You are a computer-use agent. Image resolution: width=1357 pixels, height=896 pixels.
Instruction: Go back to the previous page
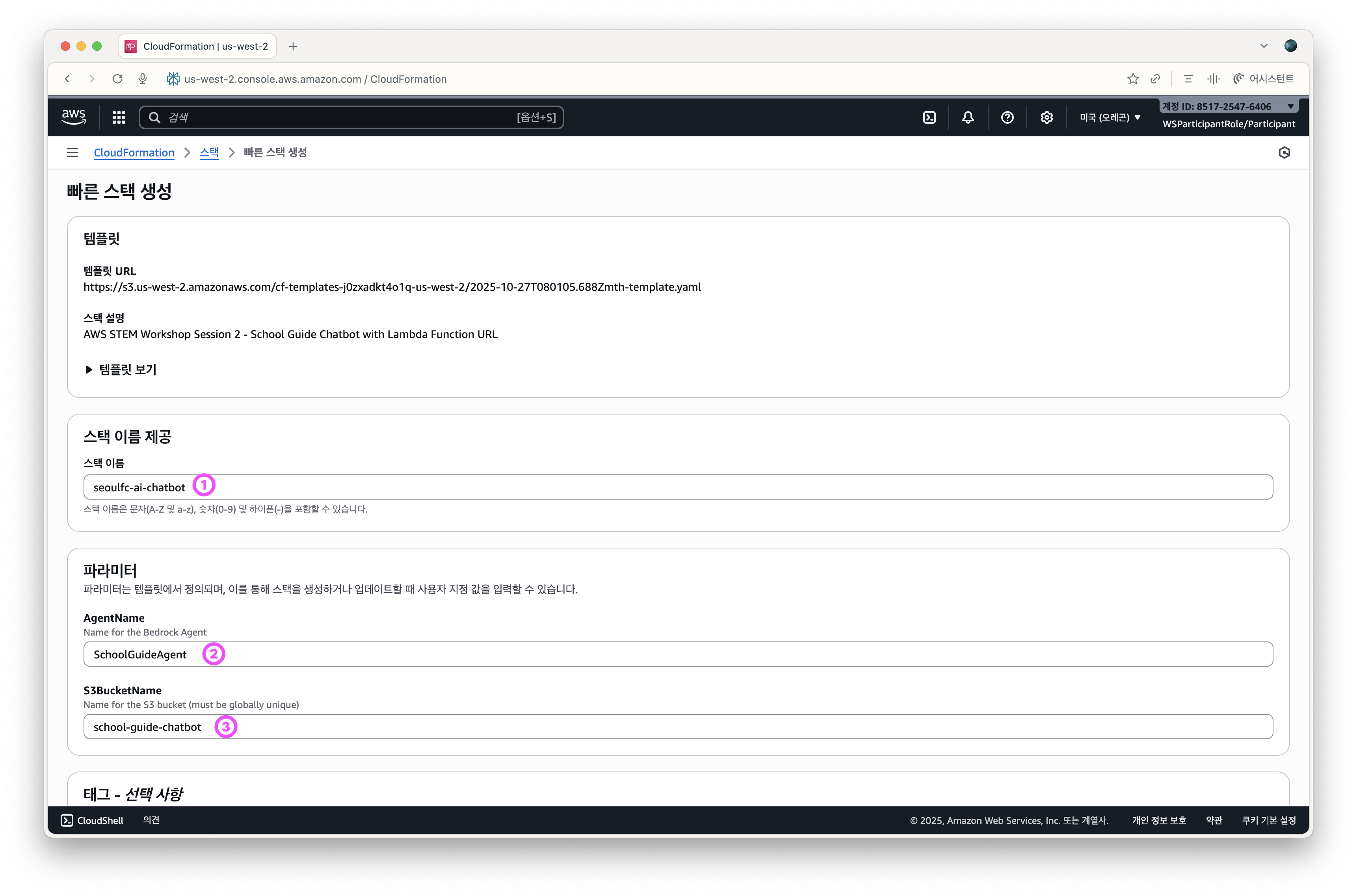click(67, 79)
